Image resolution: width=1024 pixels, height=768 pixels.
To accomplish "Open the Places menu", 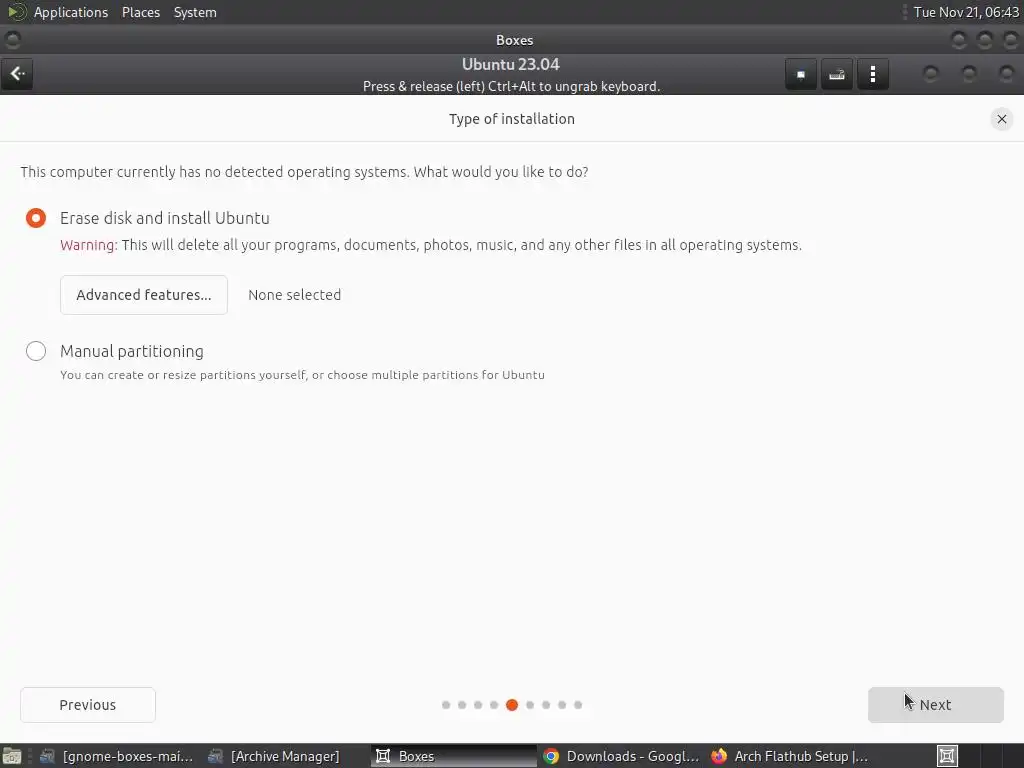I will (141, 12).
